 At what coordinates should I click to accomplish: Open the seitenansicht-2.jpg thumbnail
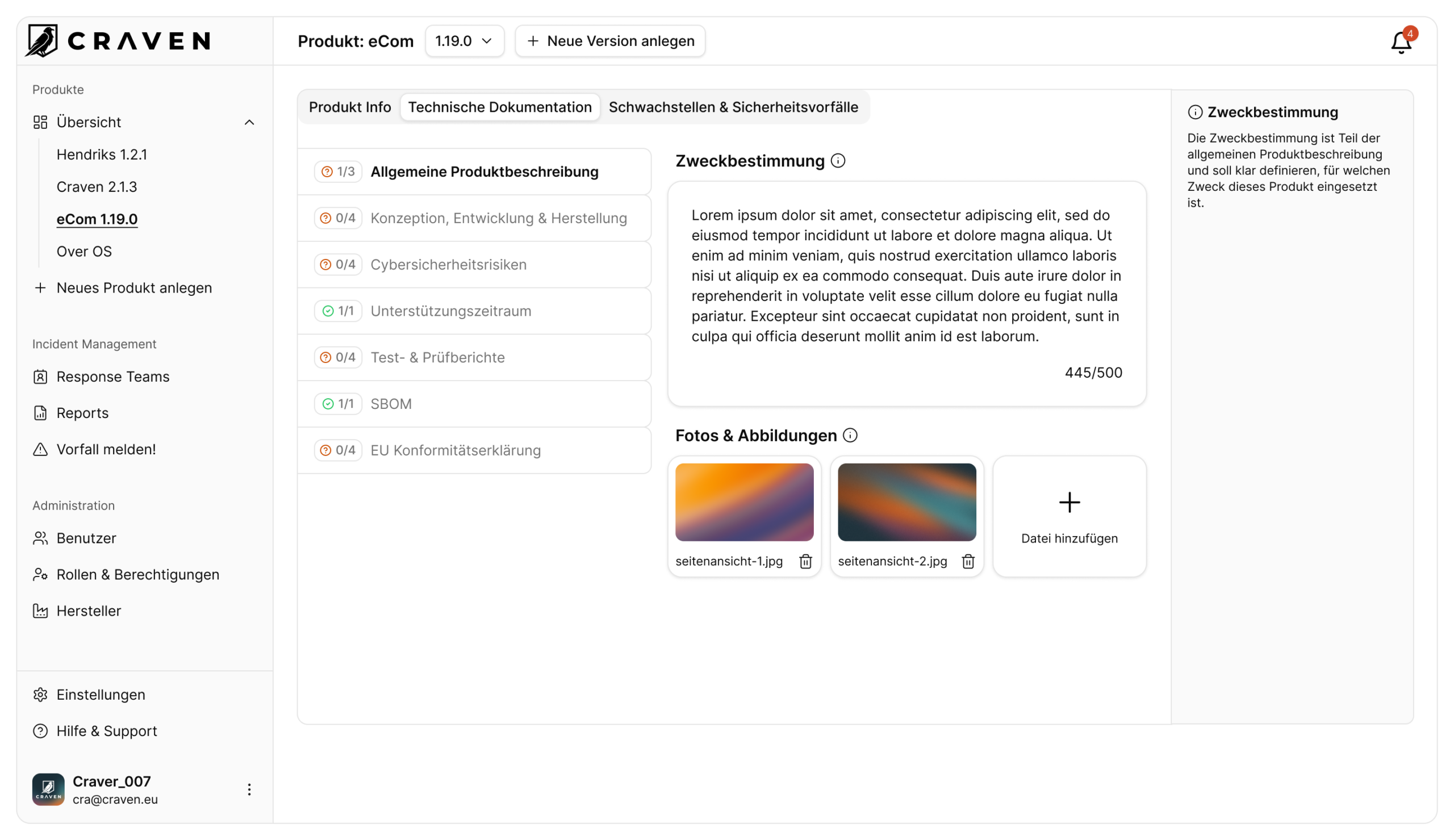pos(906,502)
